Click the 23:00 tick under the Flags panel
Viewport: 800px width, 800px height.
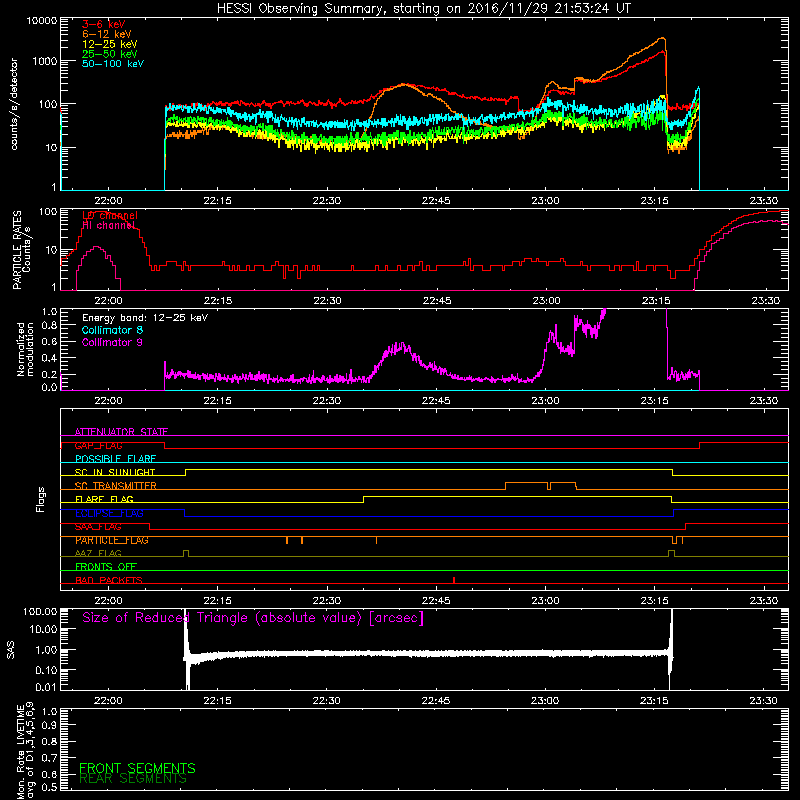pos(545,601)
